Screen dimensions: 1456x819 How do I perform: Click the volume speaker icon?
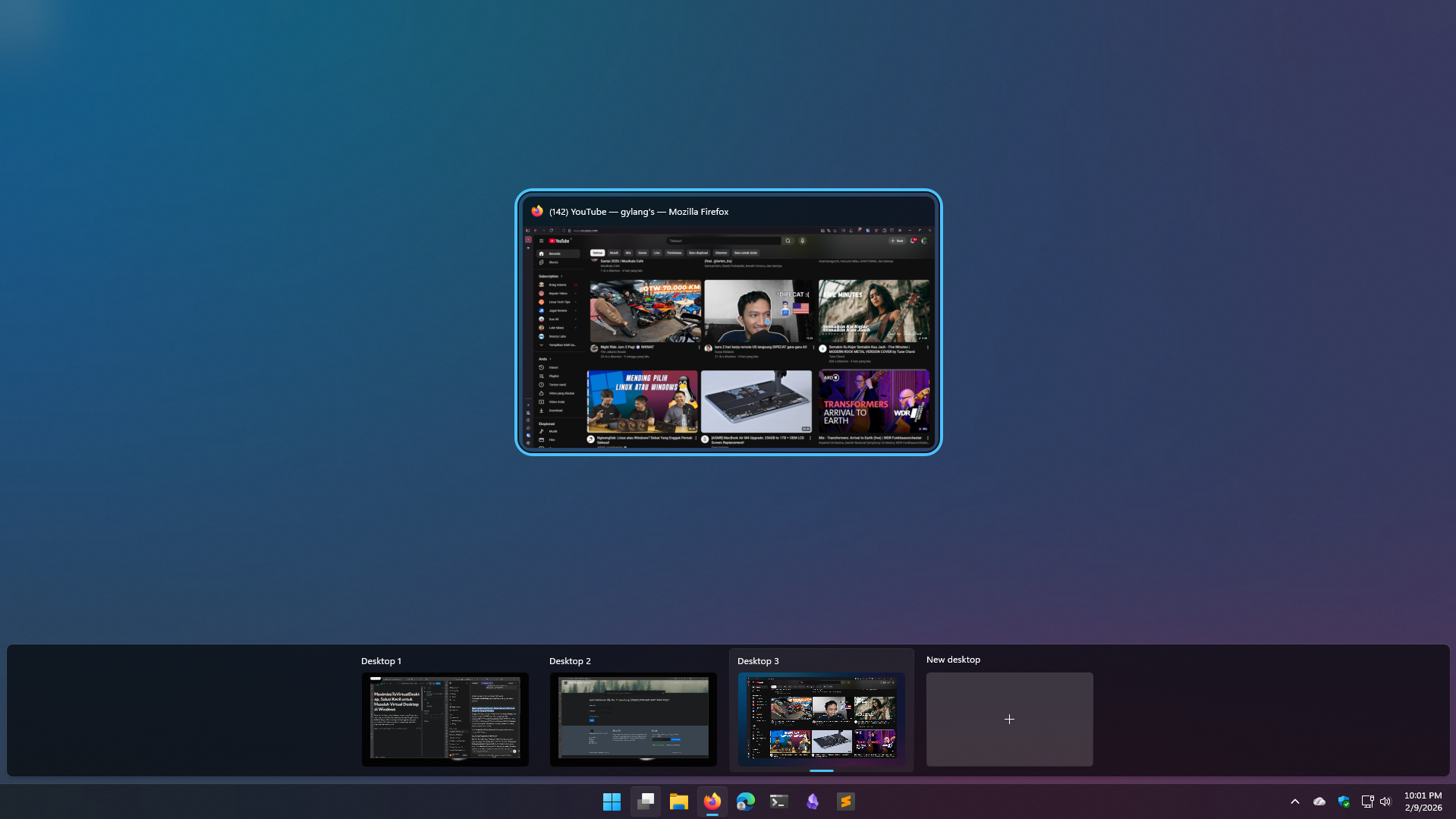(1386, 802)
